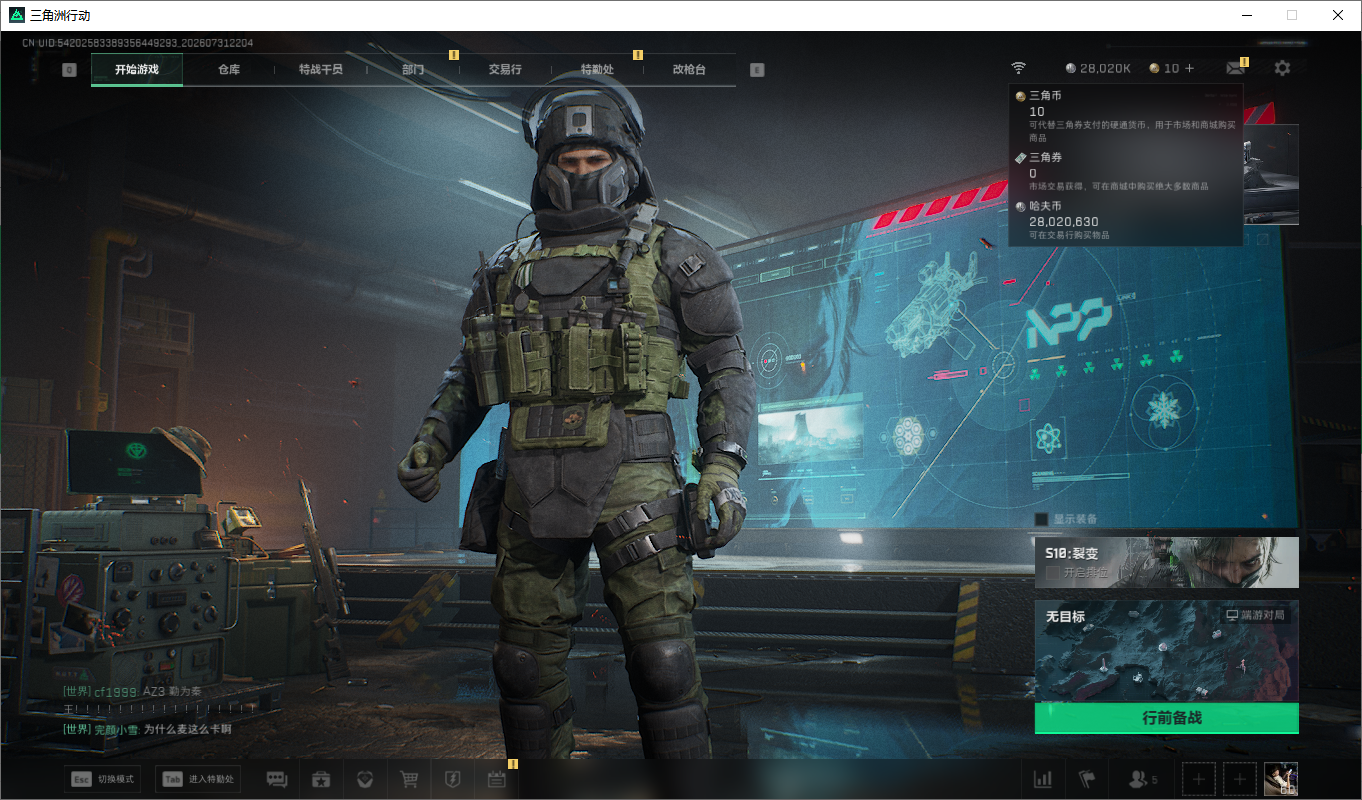The image size is (1362, 800).
Task: Open the chat bubbles icon
Action: pos(277,779)
